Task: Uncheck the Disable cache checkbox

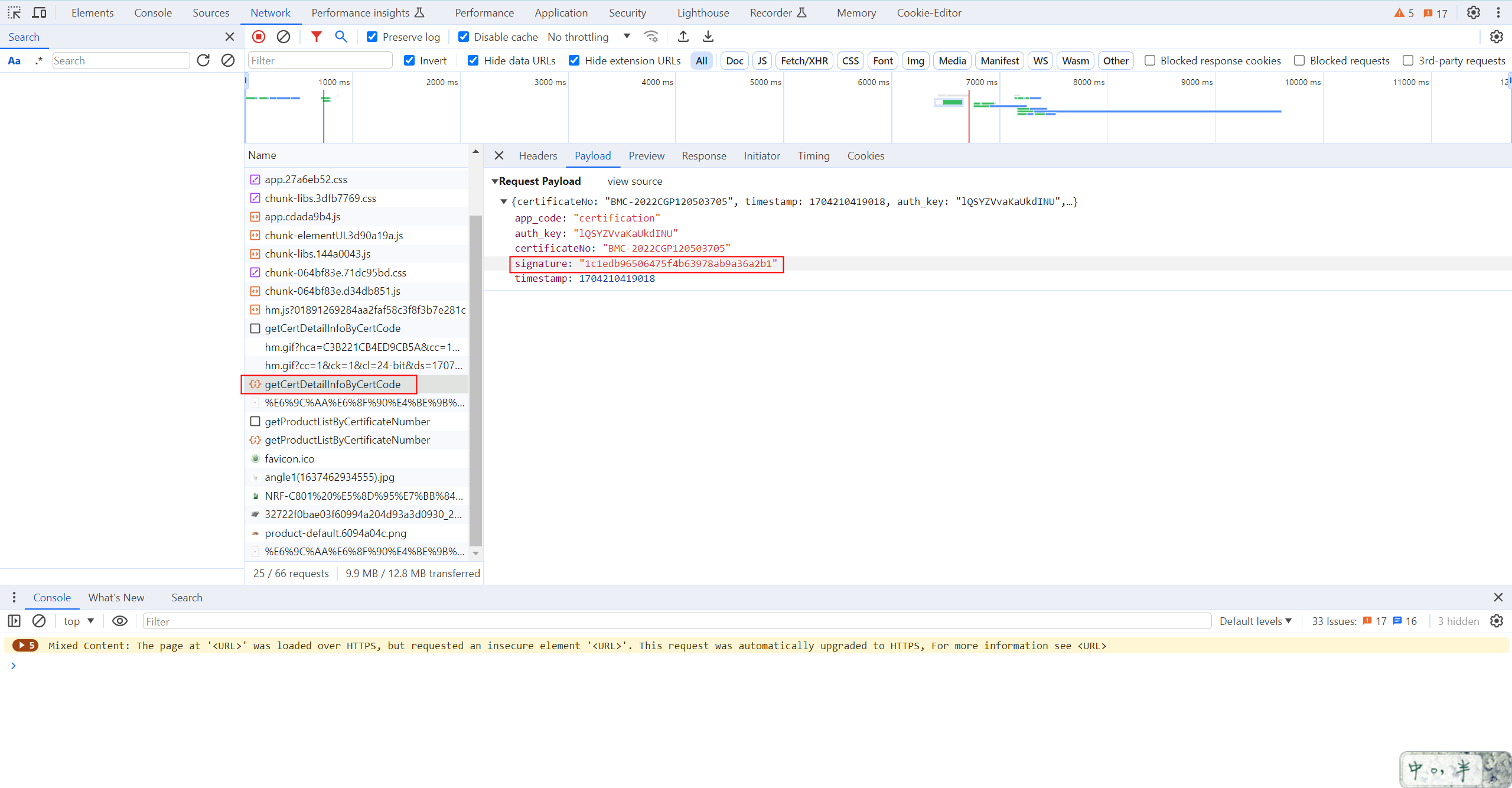Action: pyautogui.click(x=464, y=37)
